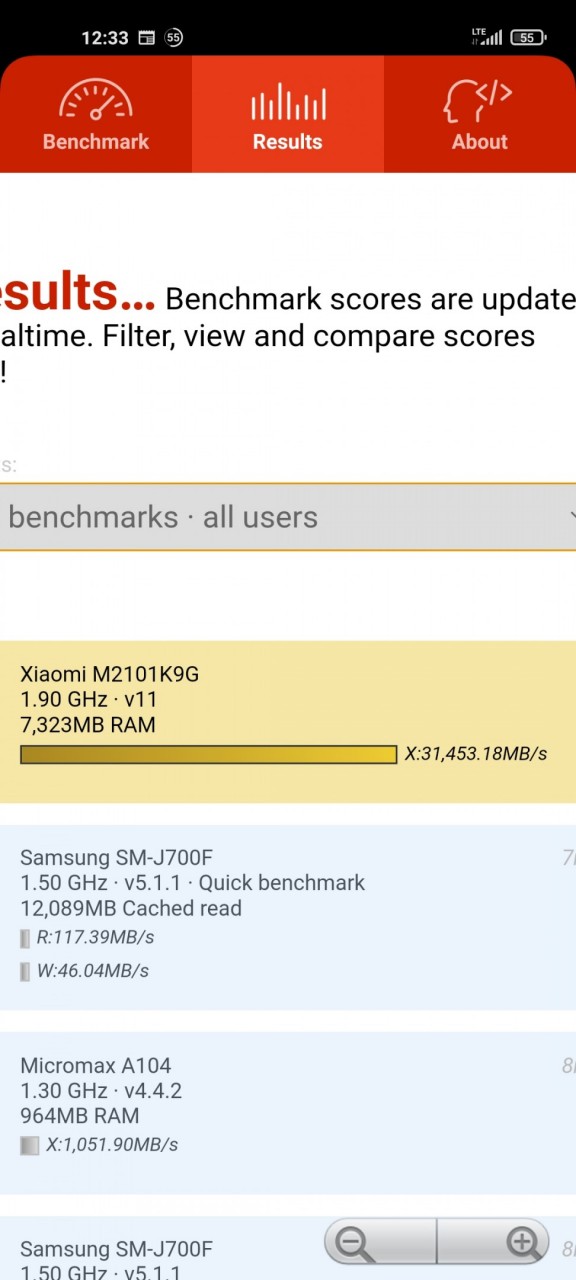Select the Results bar-chart icon
Image resolution: width=576 pixels, height=1280 pixels.
pos(288,102)
